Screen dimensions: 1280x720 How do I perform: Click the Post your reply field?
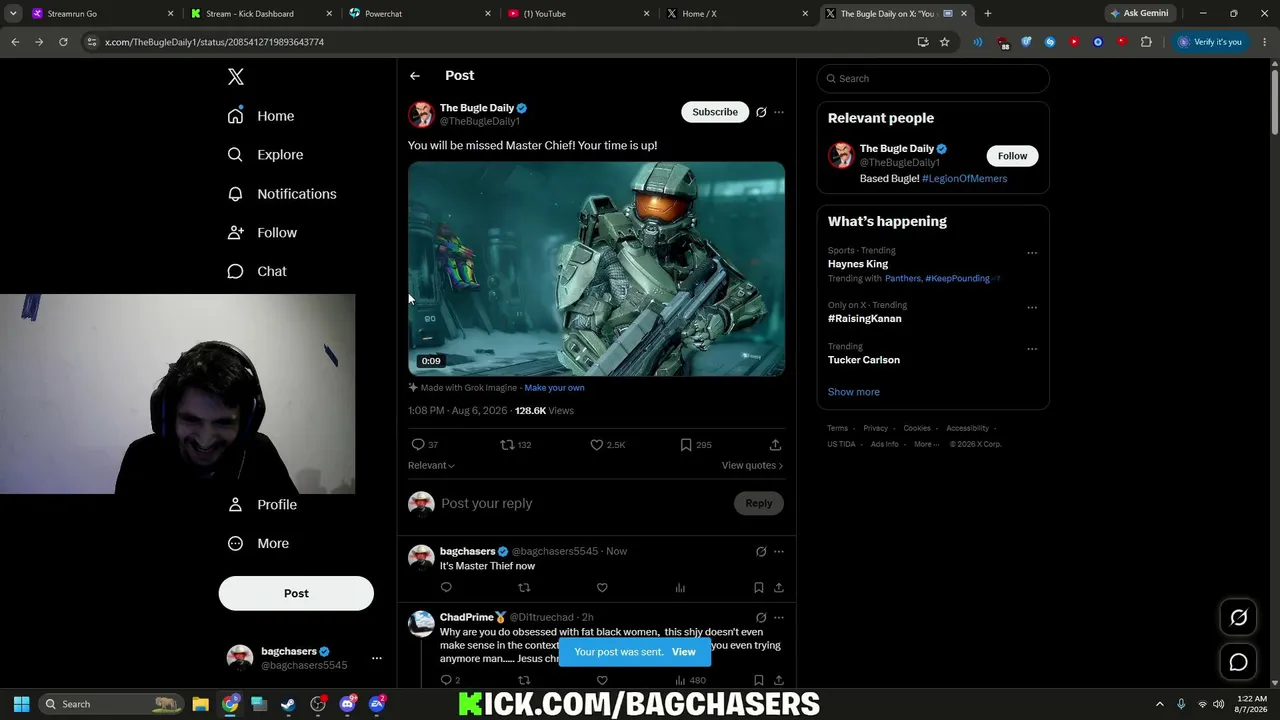click(x=583, y=504)
